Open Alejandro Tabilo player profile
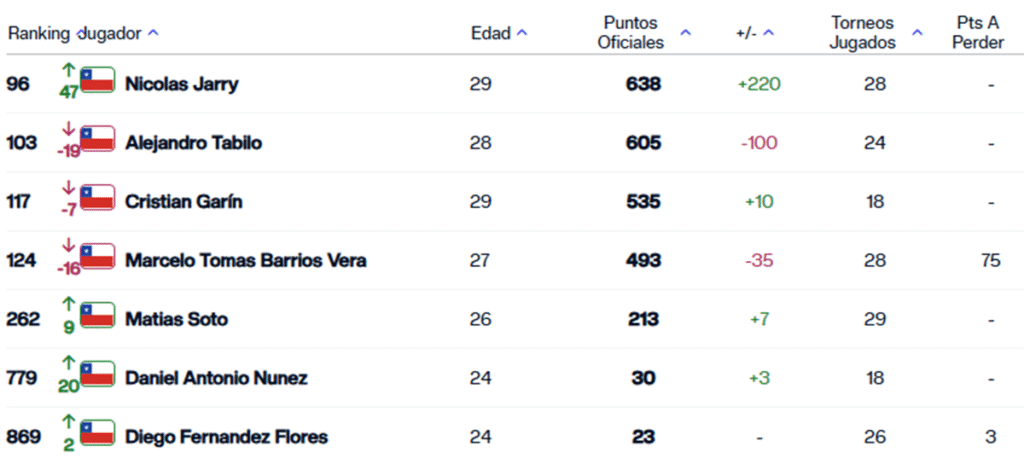The image size is (1024, 464). coord(193,143)
